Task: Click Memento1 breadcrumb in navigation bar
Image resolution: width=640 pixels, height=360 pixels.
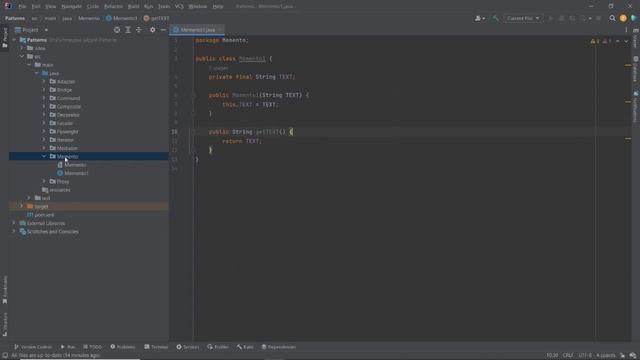Action: click(122, 18)
